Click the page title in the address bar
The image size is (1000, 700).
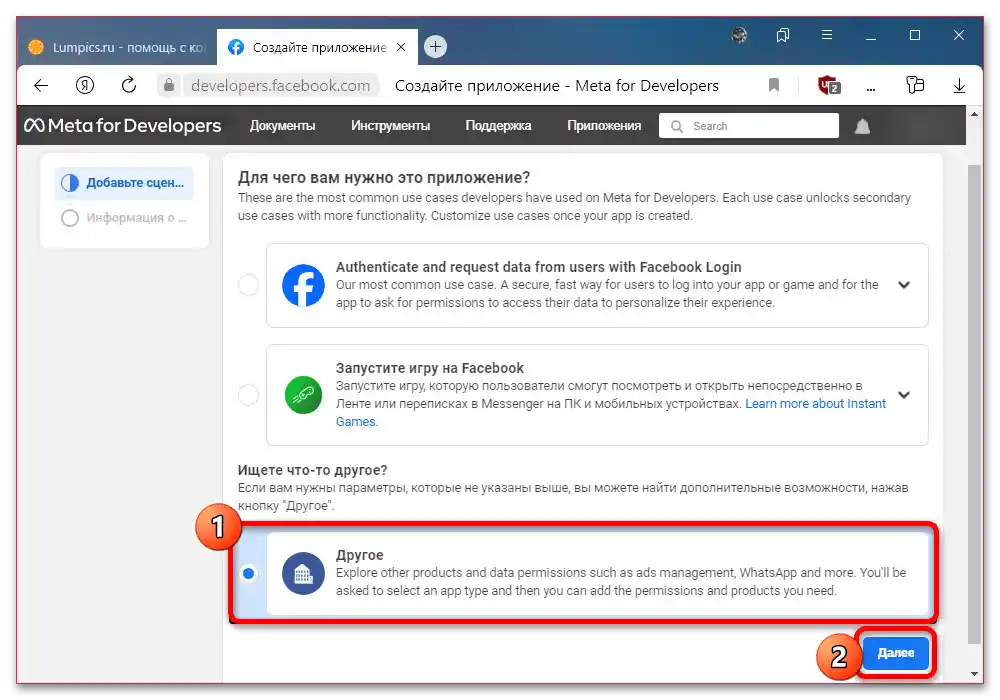pos(557,85)
